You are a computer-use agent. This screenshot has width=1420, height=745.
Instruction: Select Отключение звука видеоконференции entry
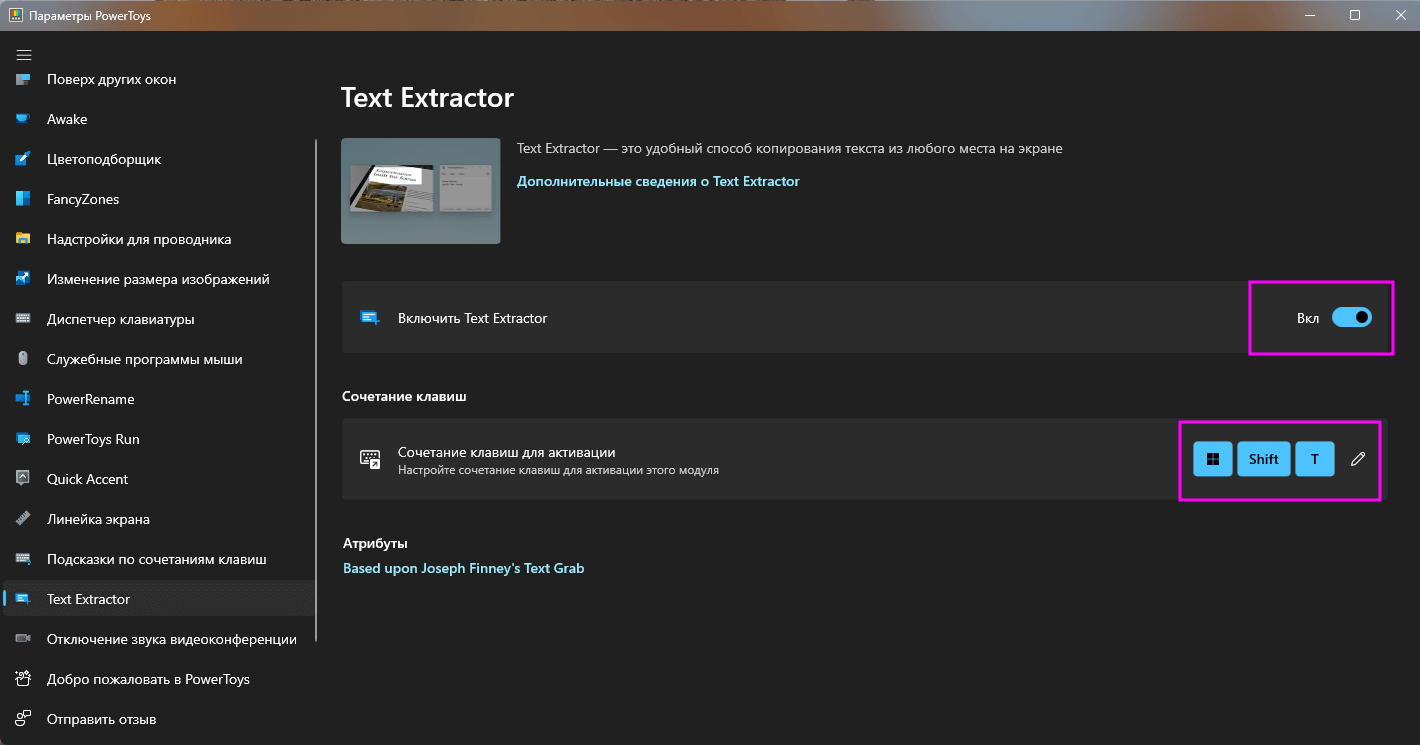point(158,639)
